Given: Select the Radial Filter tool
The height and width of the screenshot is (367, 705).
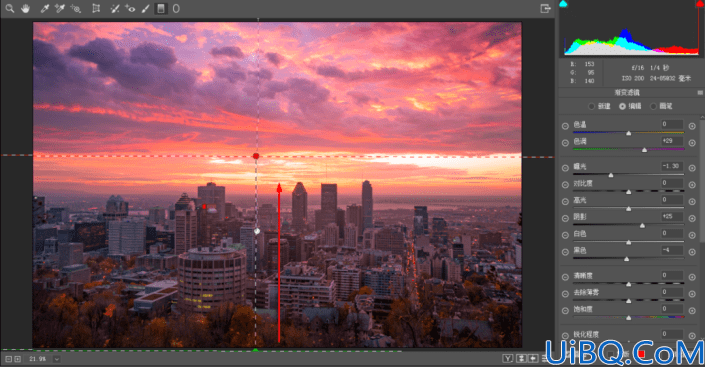Looking at the screenshot, I should [176, 8].
